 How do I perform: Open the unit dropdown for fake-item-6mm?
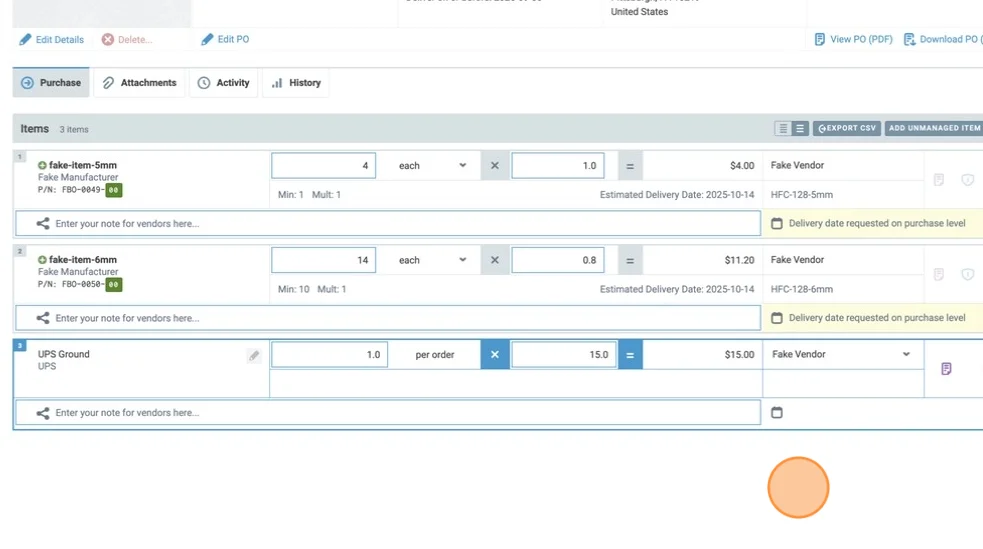click(x=432, y=260)
